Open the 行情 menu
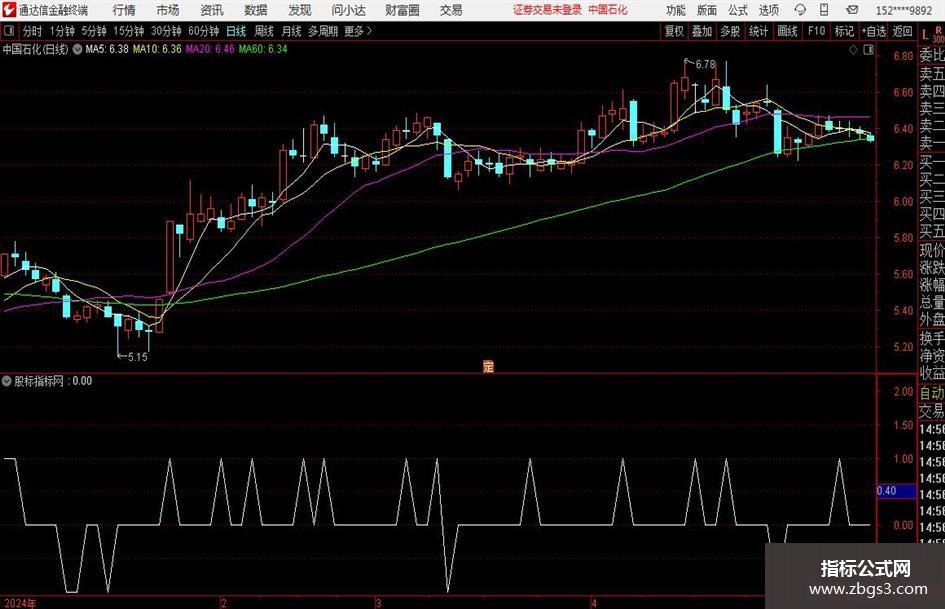The image size is (945, 609). [124, 10]
